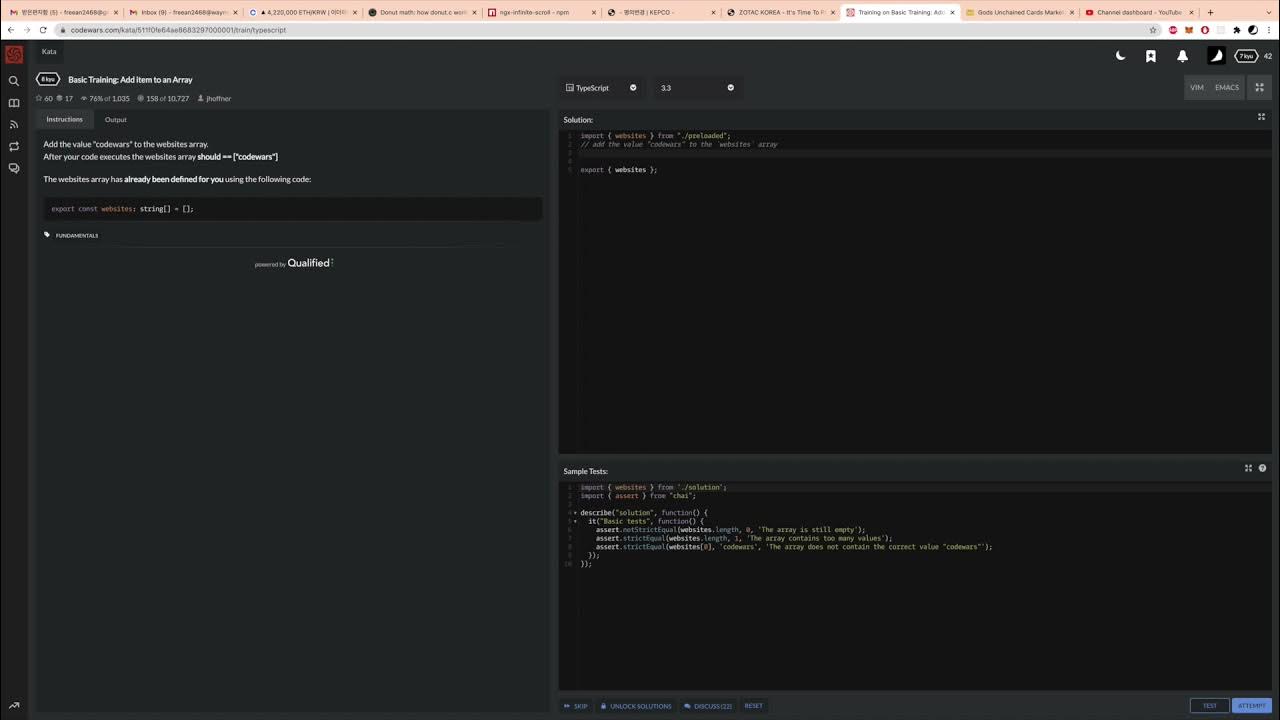Collapse the it("Basic tests") fold arrow
The height and width of the screenshot is (720, 1280).
coord(575,521)
